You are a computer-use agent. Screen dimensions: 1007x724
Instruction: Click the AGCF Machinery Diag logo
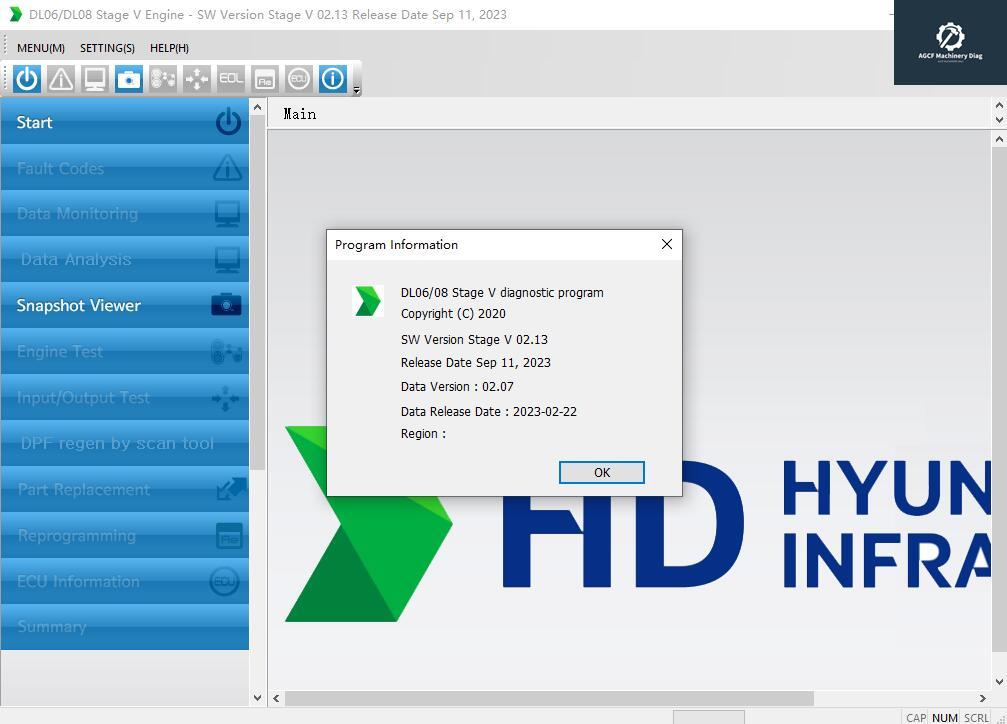[x=950, y=42]
